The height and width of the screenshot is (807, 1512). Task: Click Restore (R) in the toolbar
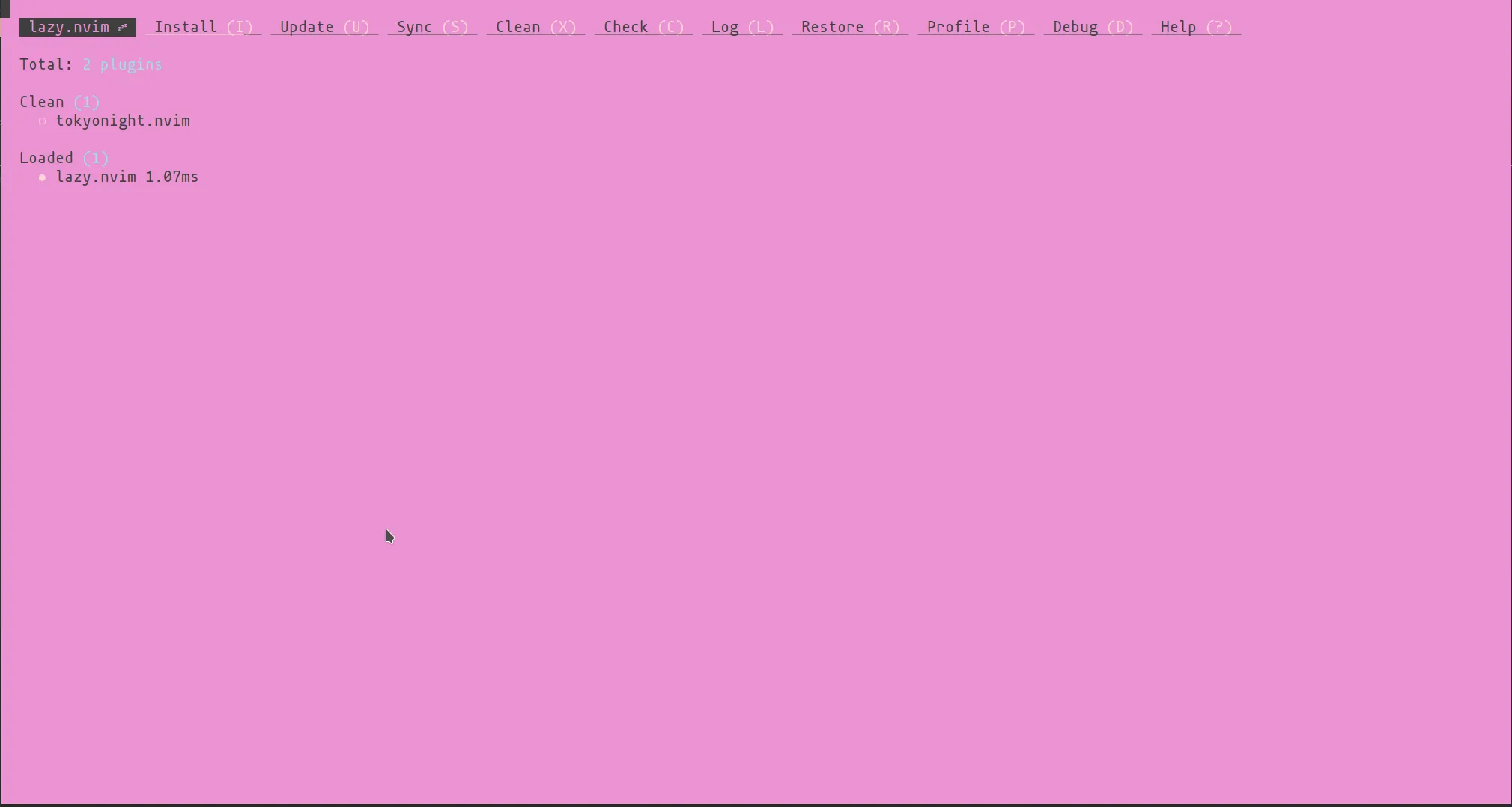[x=850, y=28]
